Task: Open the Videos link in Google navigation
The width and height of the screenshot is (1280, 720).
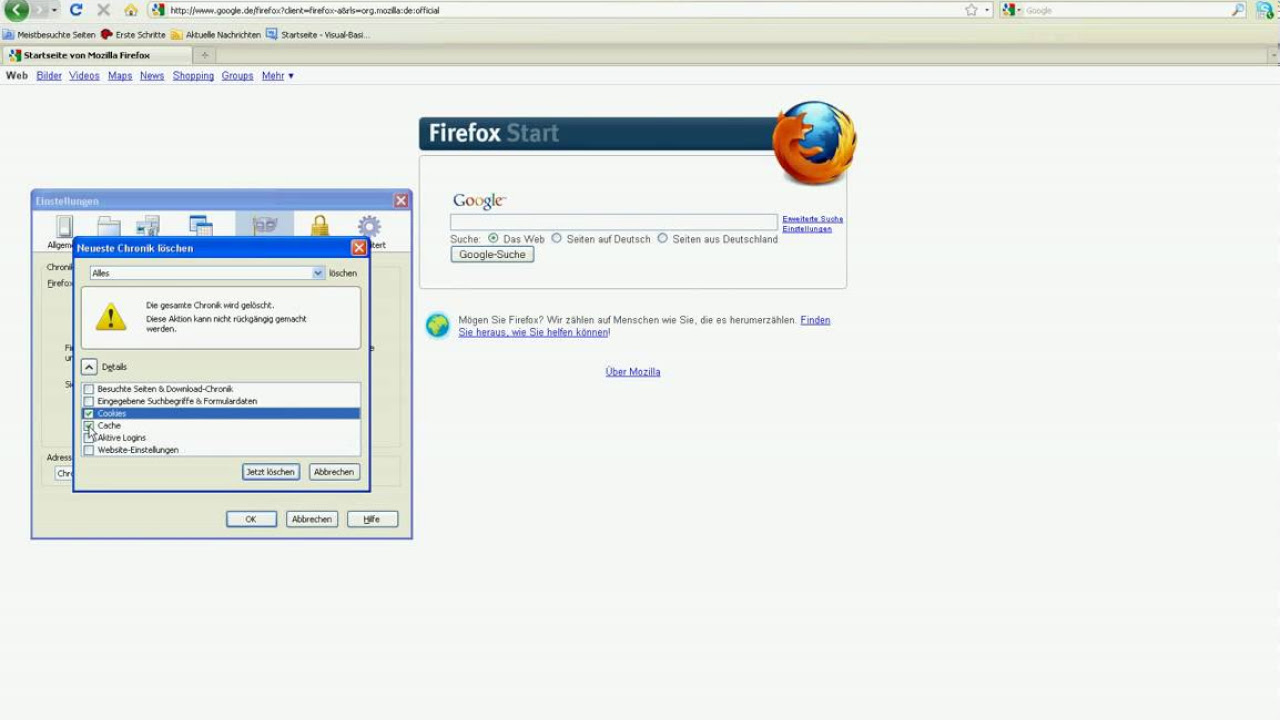Action: (84, 76)
